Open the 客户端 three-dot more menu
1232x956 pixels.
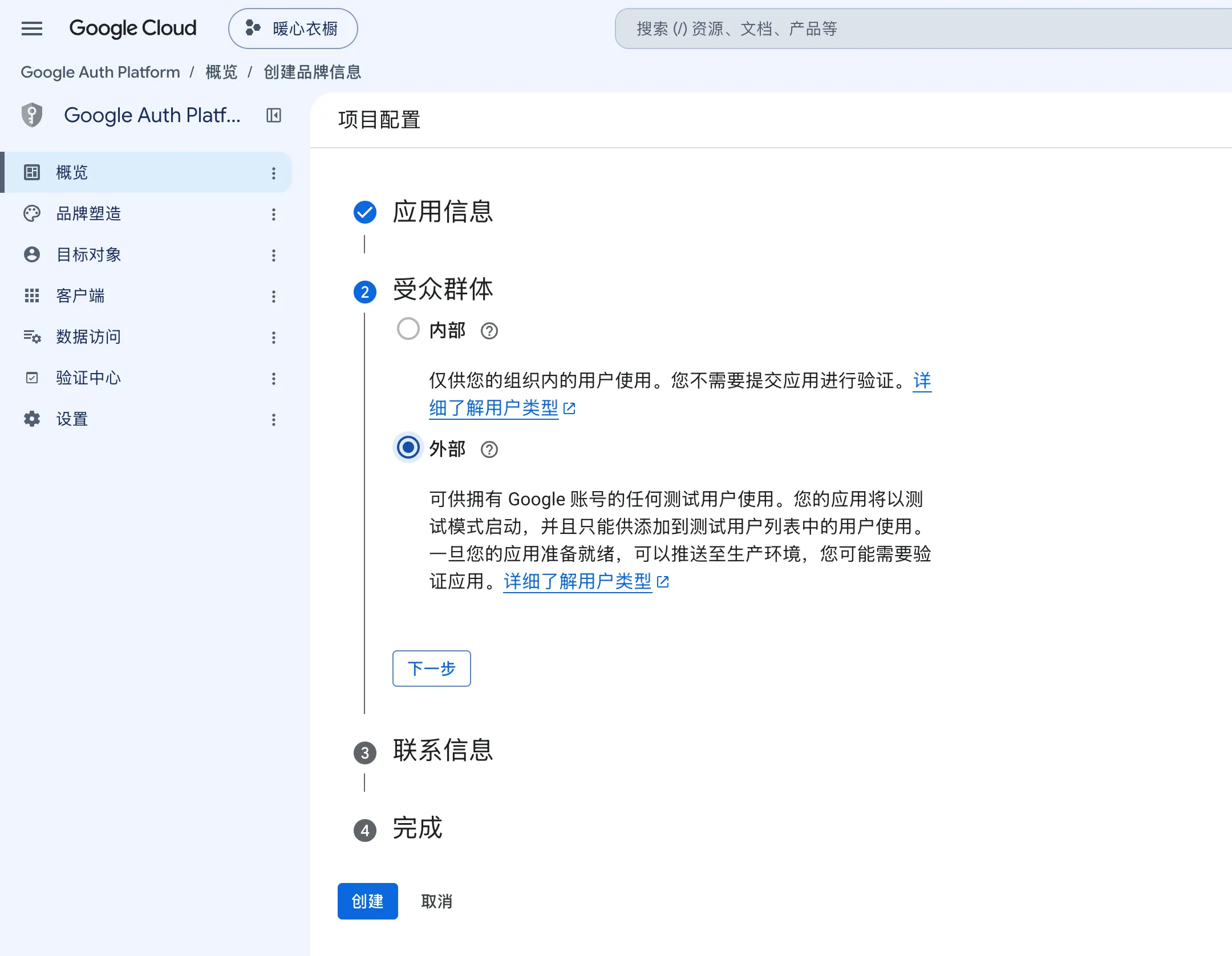[x=274, y=297]
